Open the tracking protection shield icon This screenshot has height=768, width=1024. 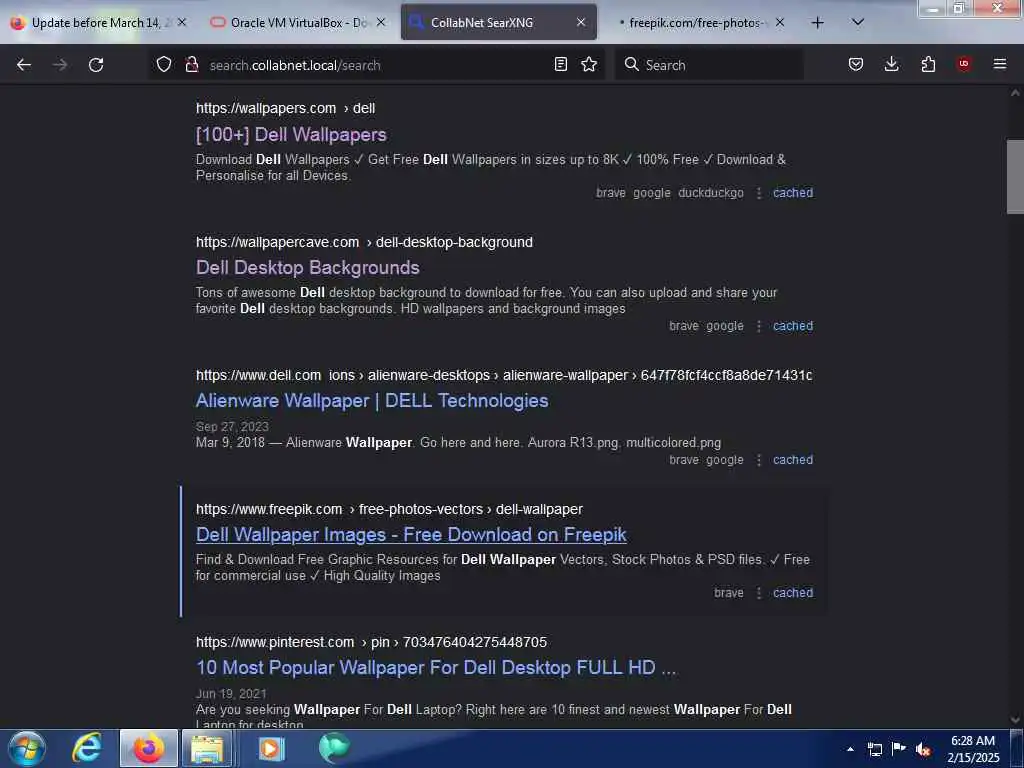pos(164,64)
